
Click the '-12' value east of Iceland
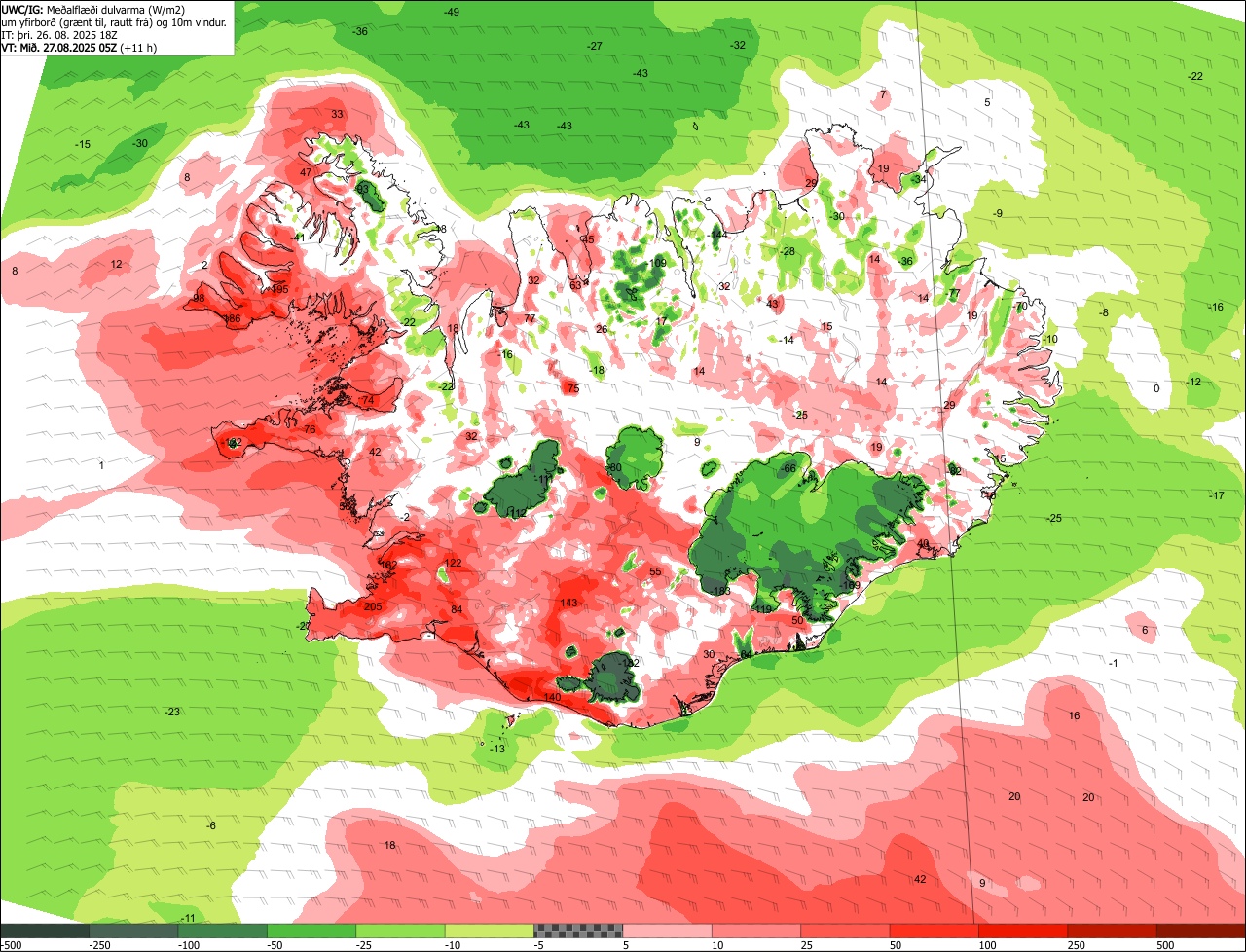(x=1193, y=382)
